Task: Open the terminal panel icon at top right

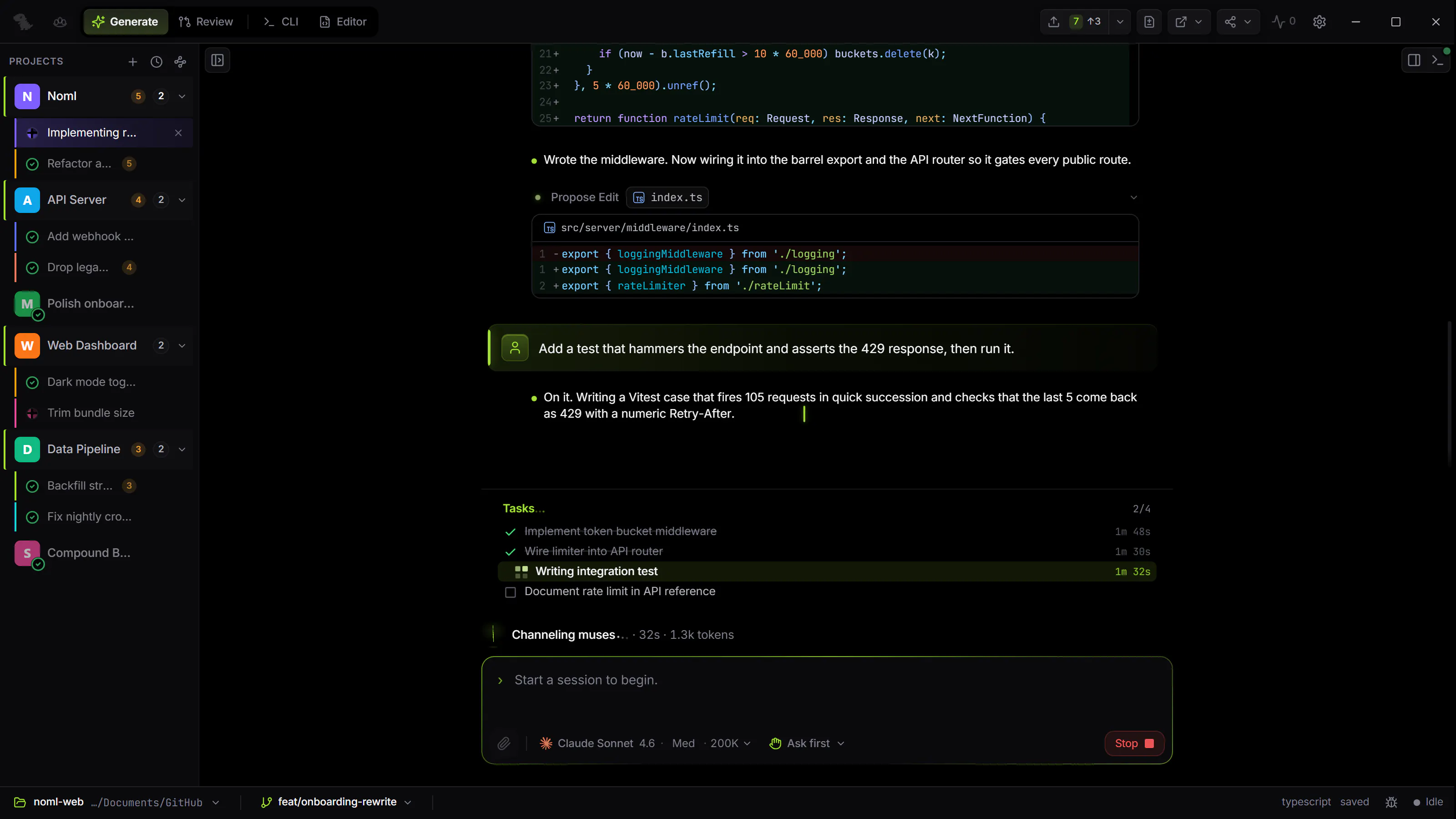Action: coord(1438,60)
